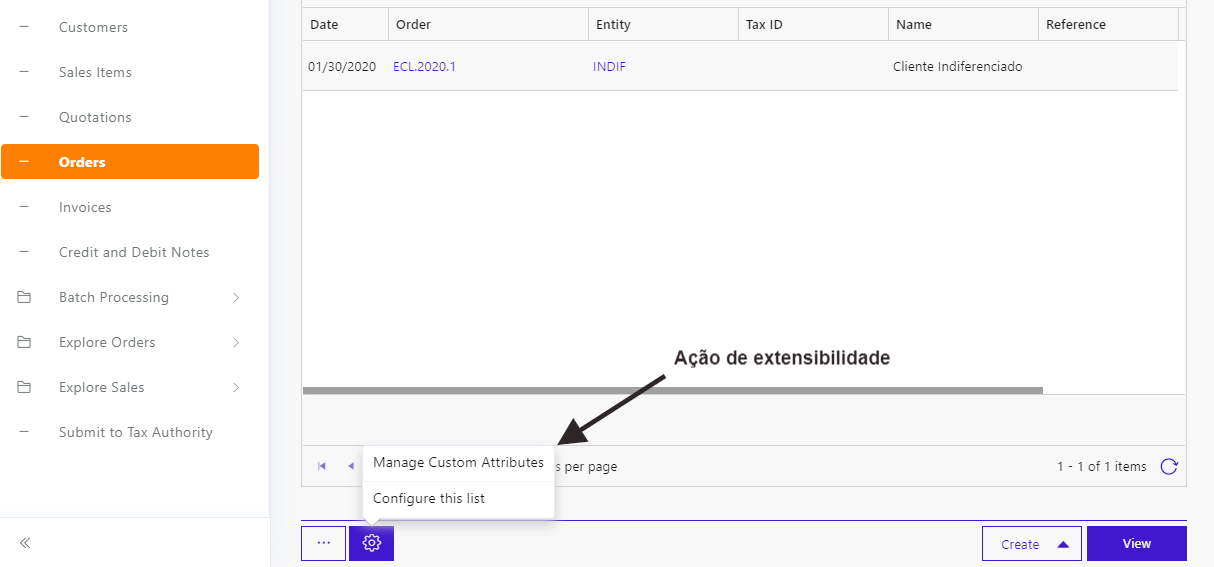Open the INDIF entity link

[x=609, y=67]
